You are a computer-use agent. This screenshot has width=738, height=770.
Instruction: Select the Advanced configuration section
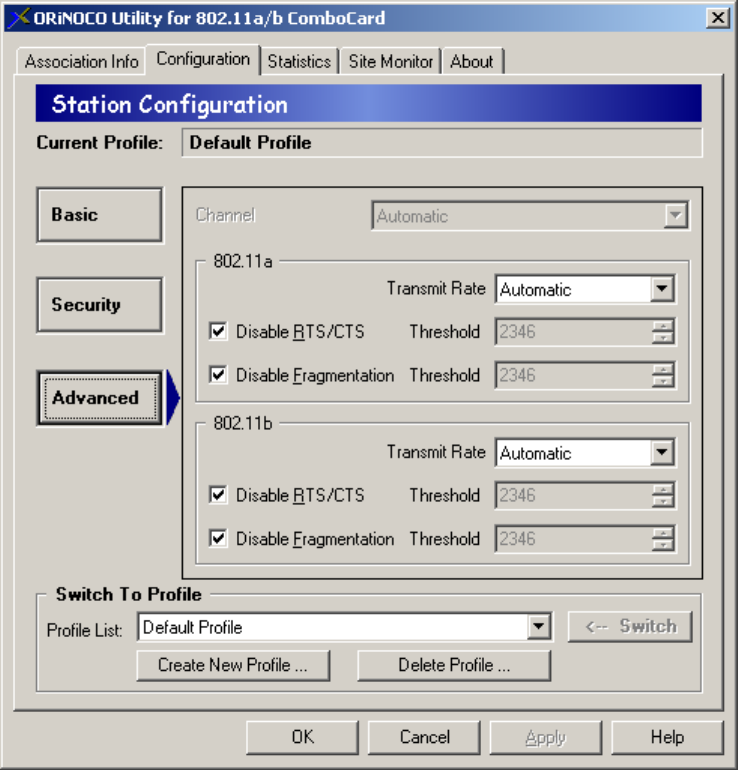100,398
